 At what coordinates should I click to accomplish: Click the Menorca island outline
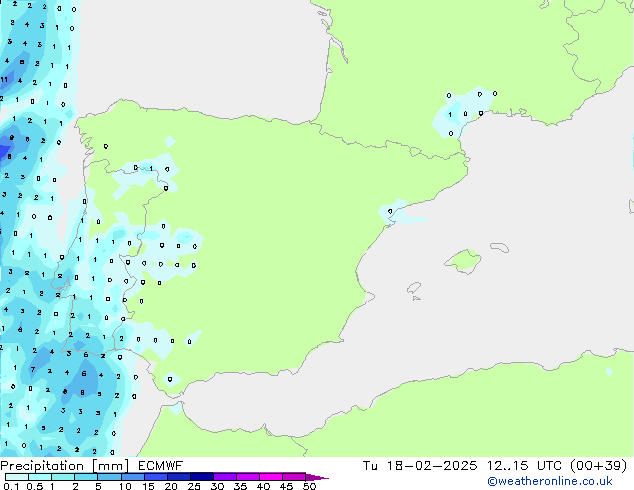pyautogui.click(x=499, y=247)
